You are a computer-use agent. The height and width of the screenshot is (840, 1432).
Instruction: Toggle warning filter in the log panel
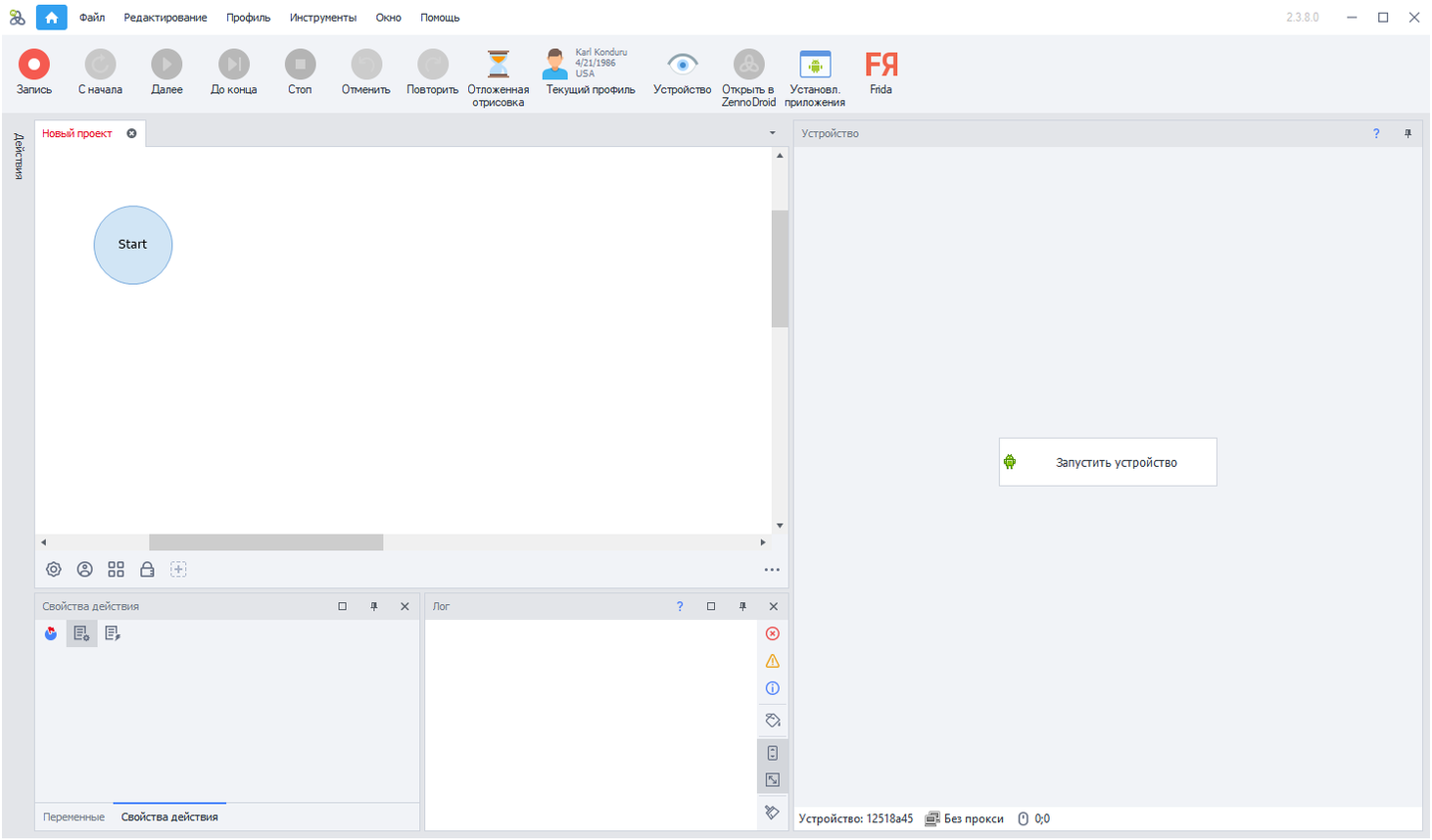tap(772, 661)
